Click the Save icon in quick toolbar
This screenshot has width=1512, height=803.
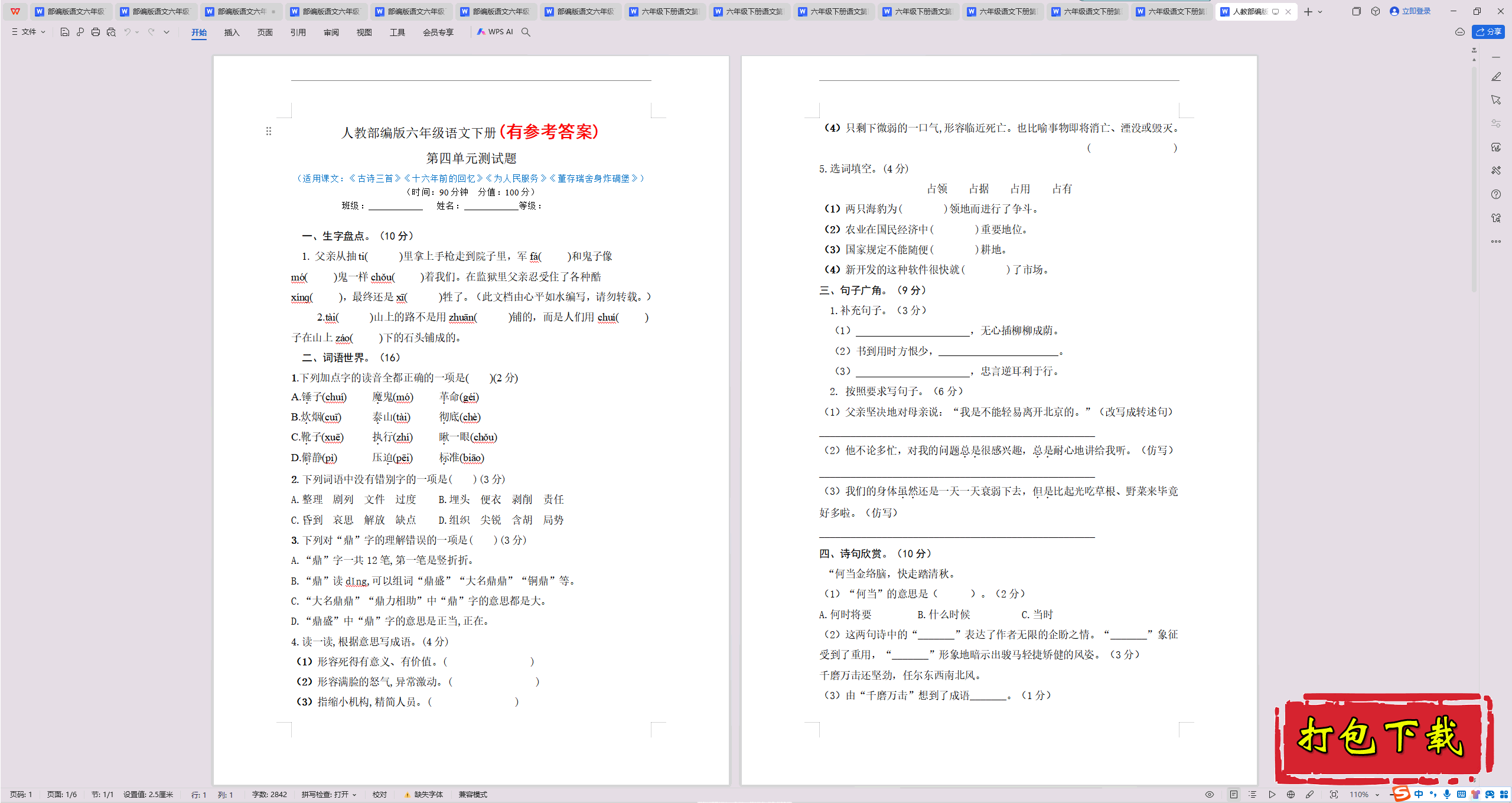tap(65, 32)
